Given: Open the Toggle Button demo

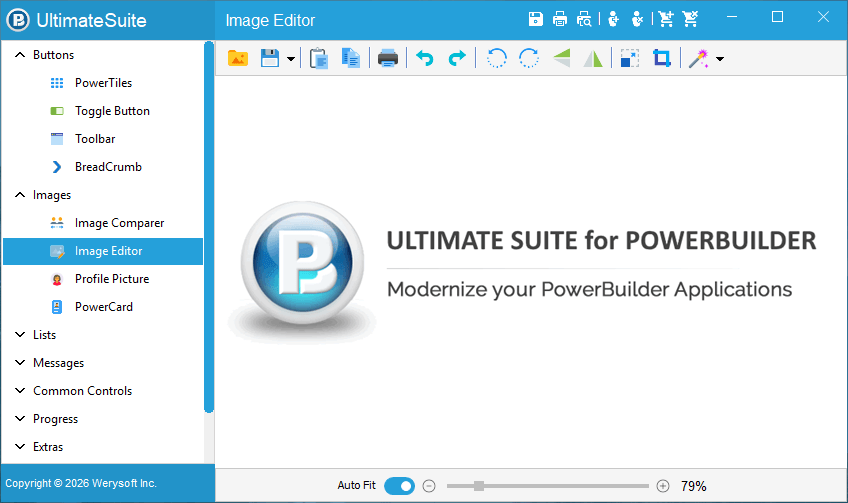Looking at the screenshot, I should pyautogui.click(x=103, y=111).
